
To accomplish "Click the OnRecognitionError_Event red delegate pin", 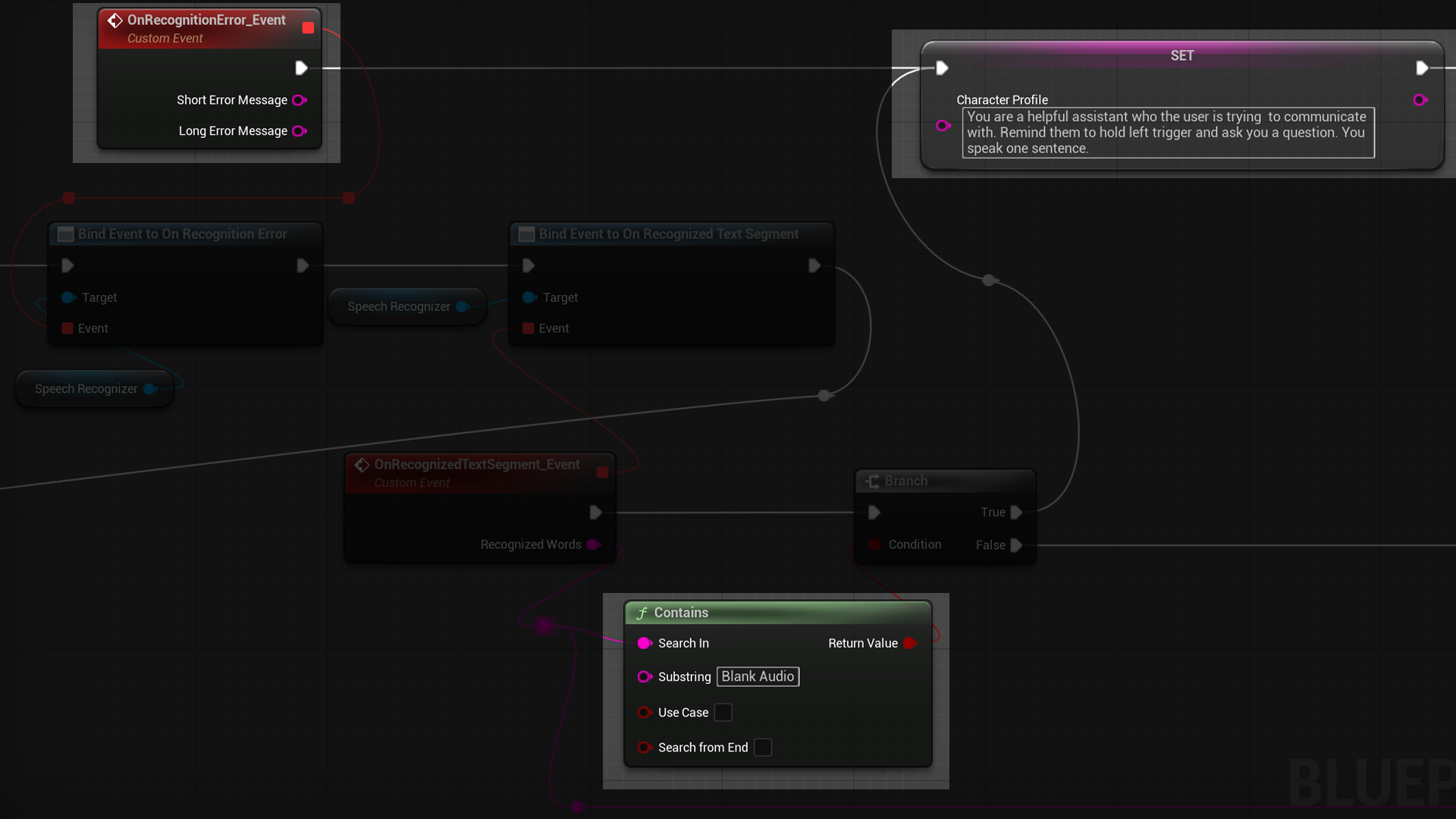I will tap(308, 28).
